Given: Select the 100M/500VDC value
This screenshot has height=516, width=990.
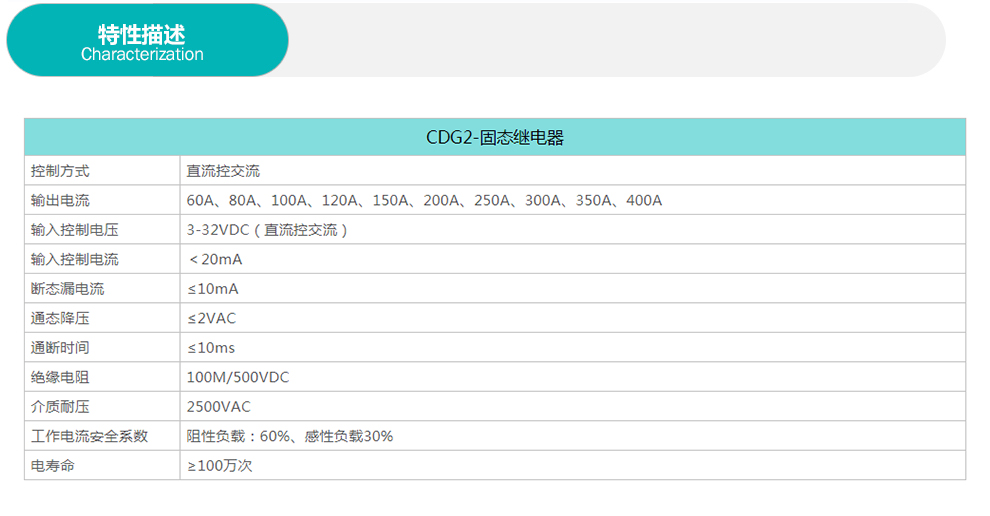Looking at the screenshot, I should 238,378.
